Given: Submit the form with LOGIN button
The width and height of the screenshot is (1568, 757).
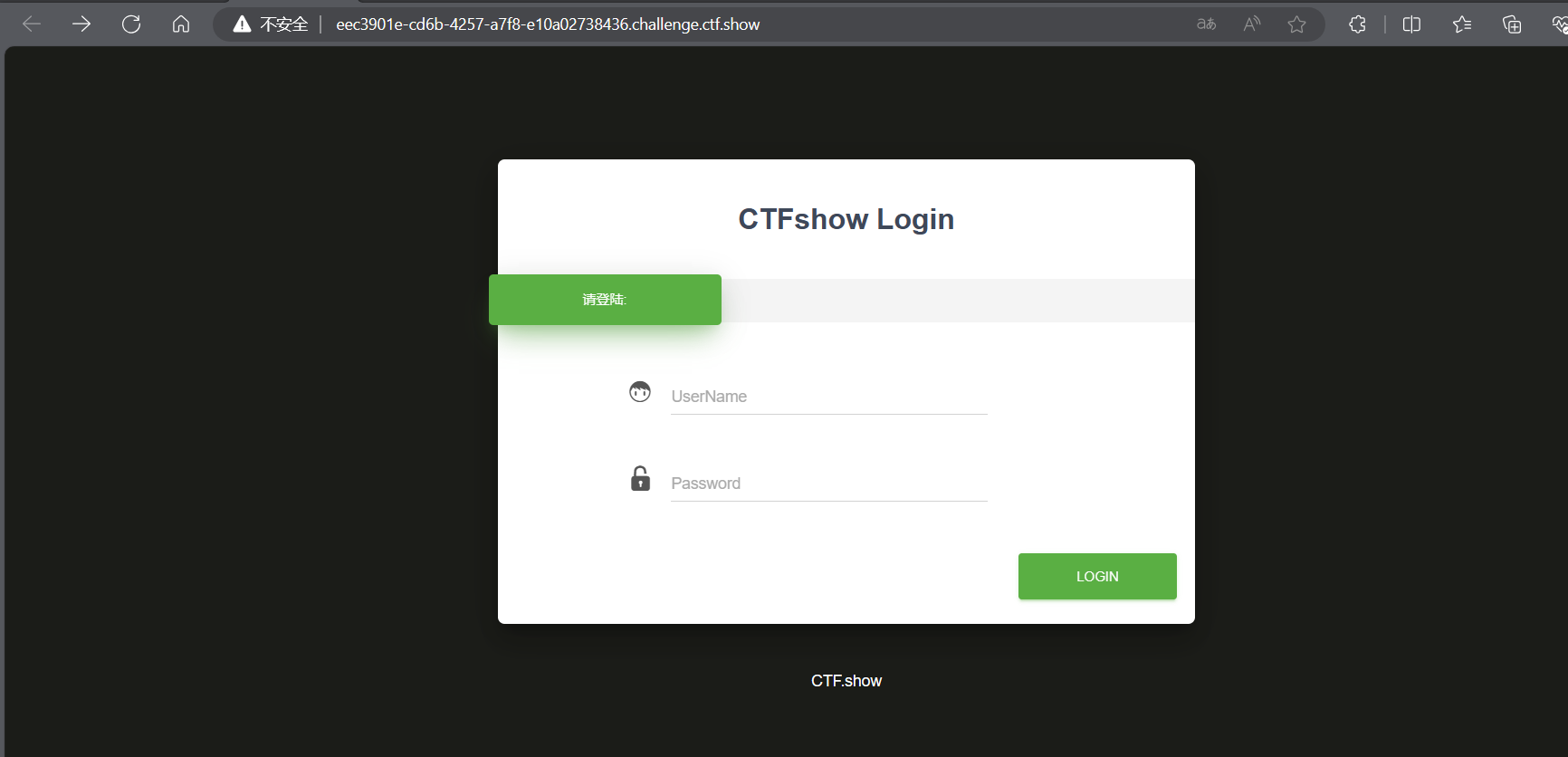Looking at the screenshot, I should click(1097, 576).
